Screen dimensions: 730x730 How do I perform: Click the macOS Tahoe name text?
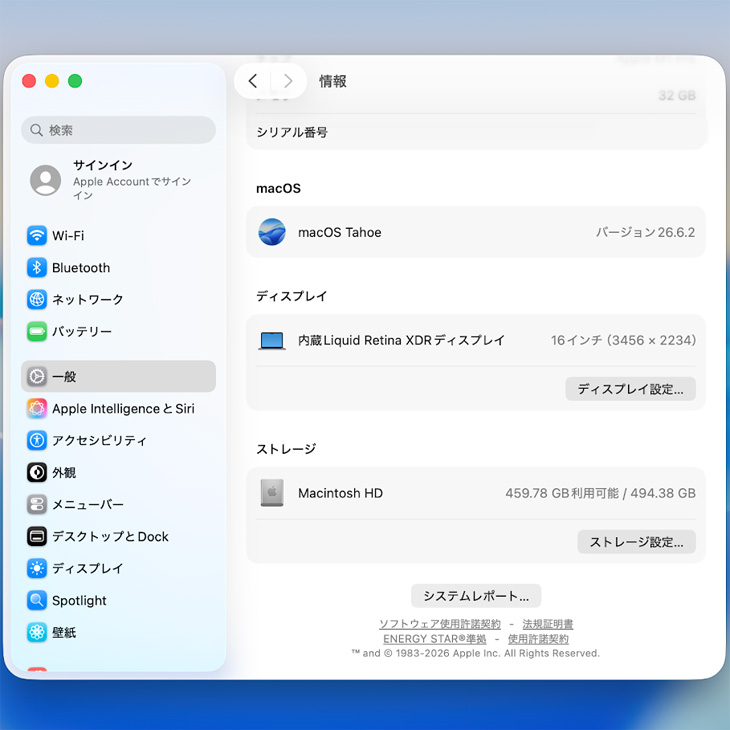tap(339, 232)
